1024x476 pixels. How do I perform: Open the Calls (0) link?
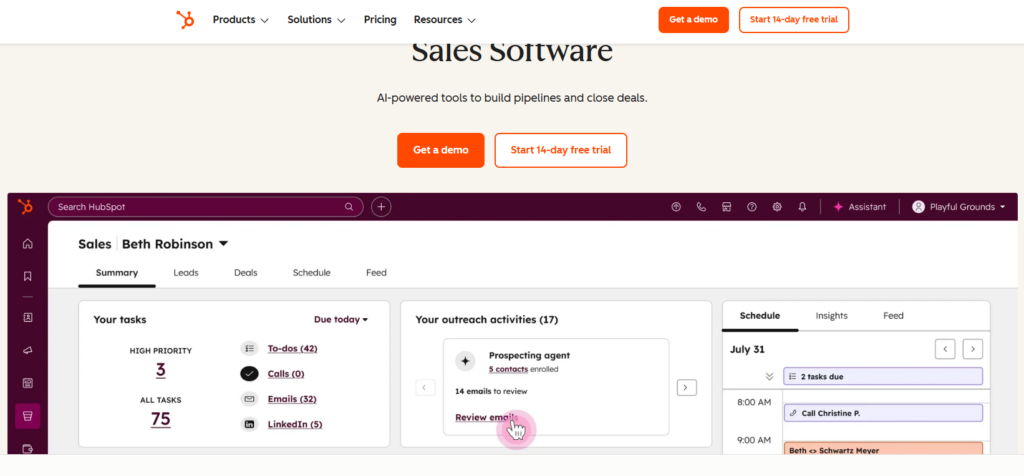(x=286, y=374)
